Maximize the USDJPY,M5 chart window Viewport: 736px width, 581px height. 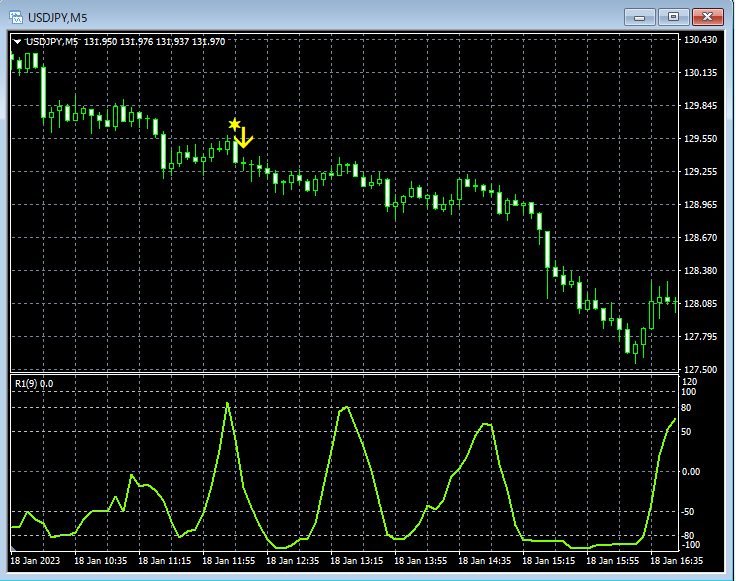(673, 17)
